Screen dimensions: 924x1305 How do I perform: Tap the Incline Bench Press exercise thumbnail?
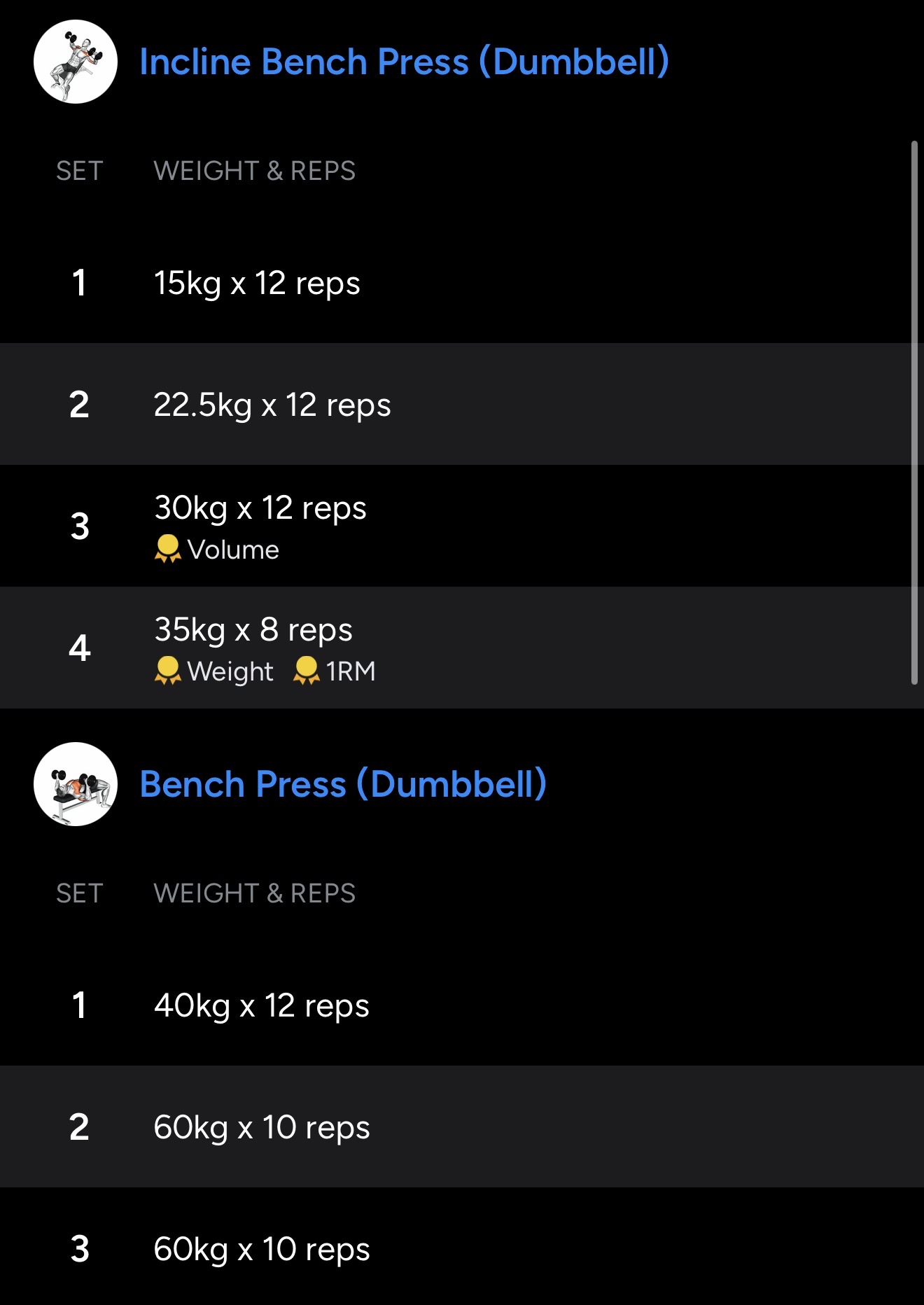point(76,62)
